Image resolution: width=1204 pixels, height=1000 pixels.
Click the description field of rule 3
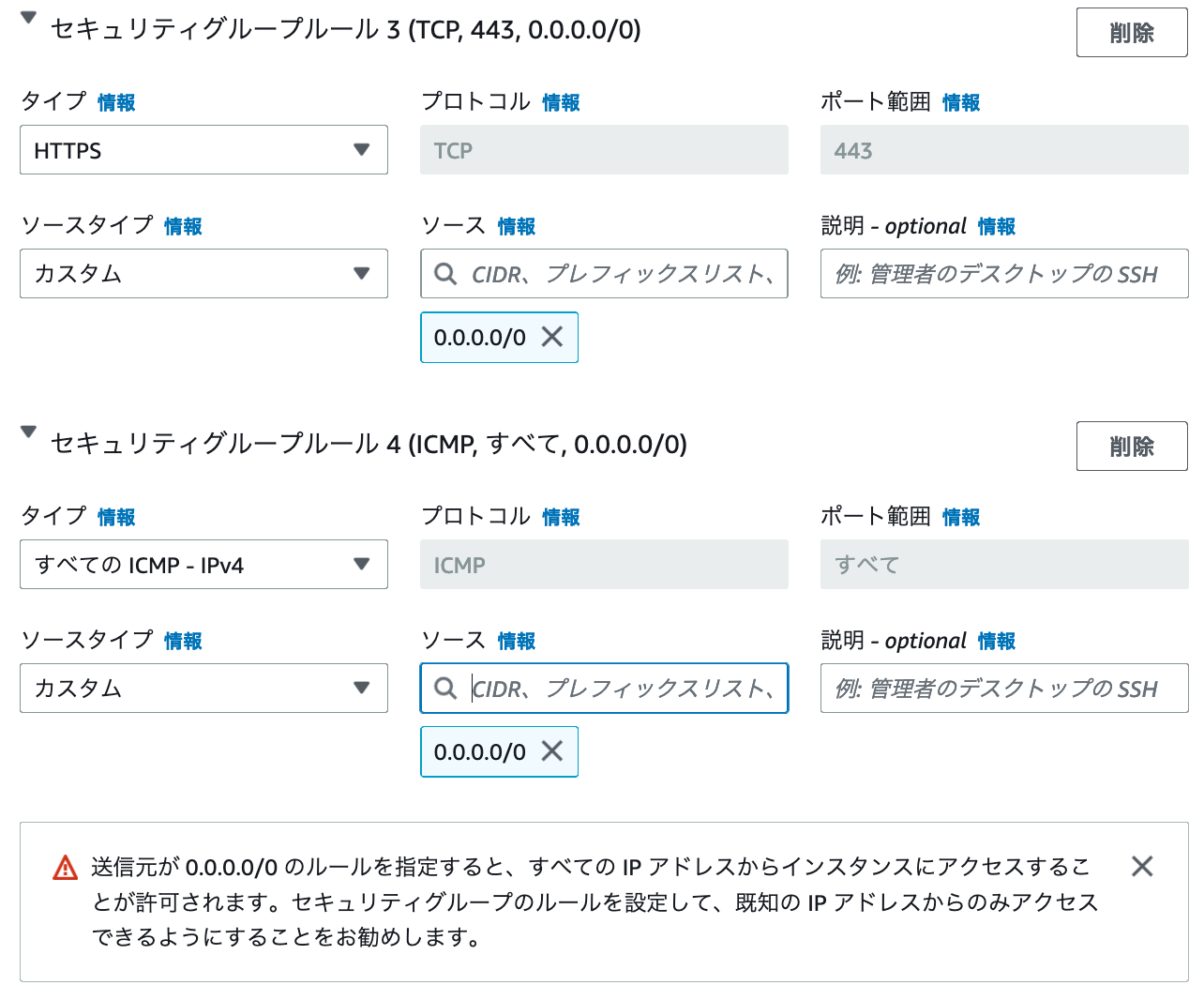[x=1004, y=274]
